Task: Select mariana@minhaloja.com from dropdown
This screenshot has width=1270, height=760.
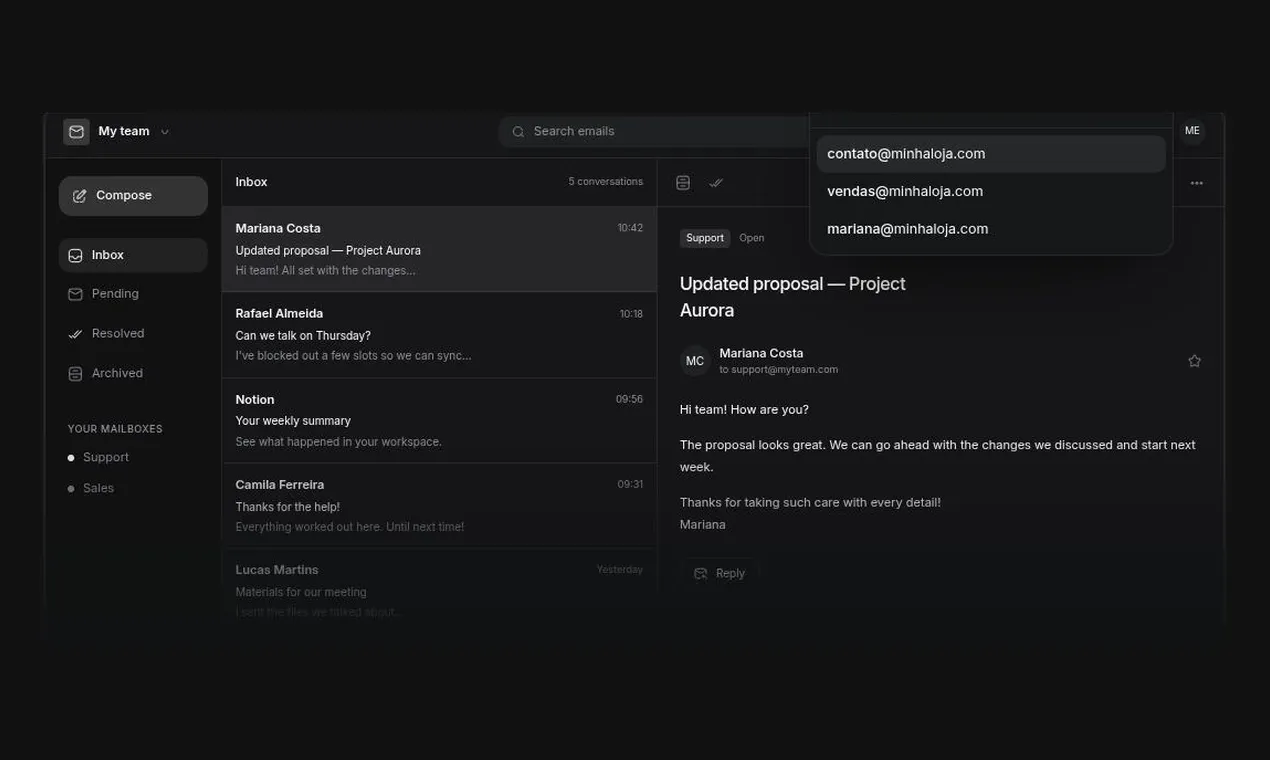Action: [x=991, y=229]
